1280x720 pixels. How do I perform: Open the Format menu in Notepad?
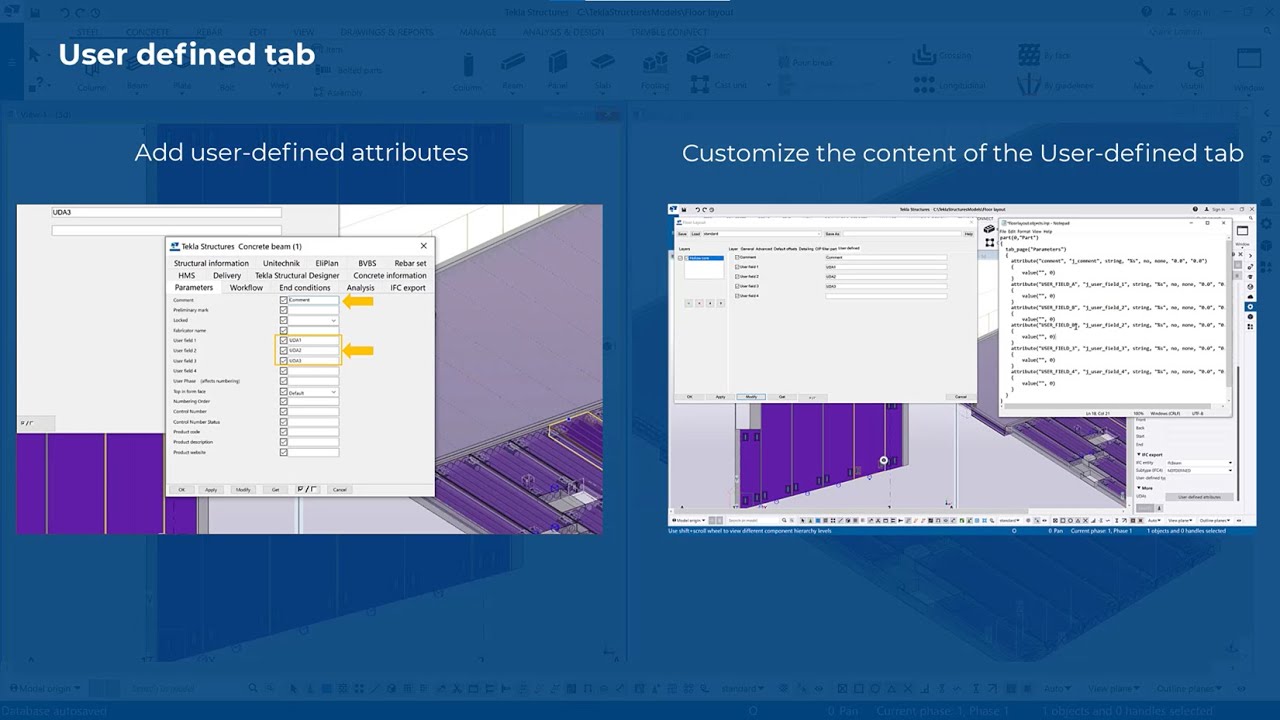1022,231
